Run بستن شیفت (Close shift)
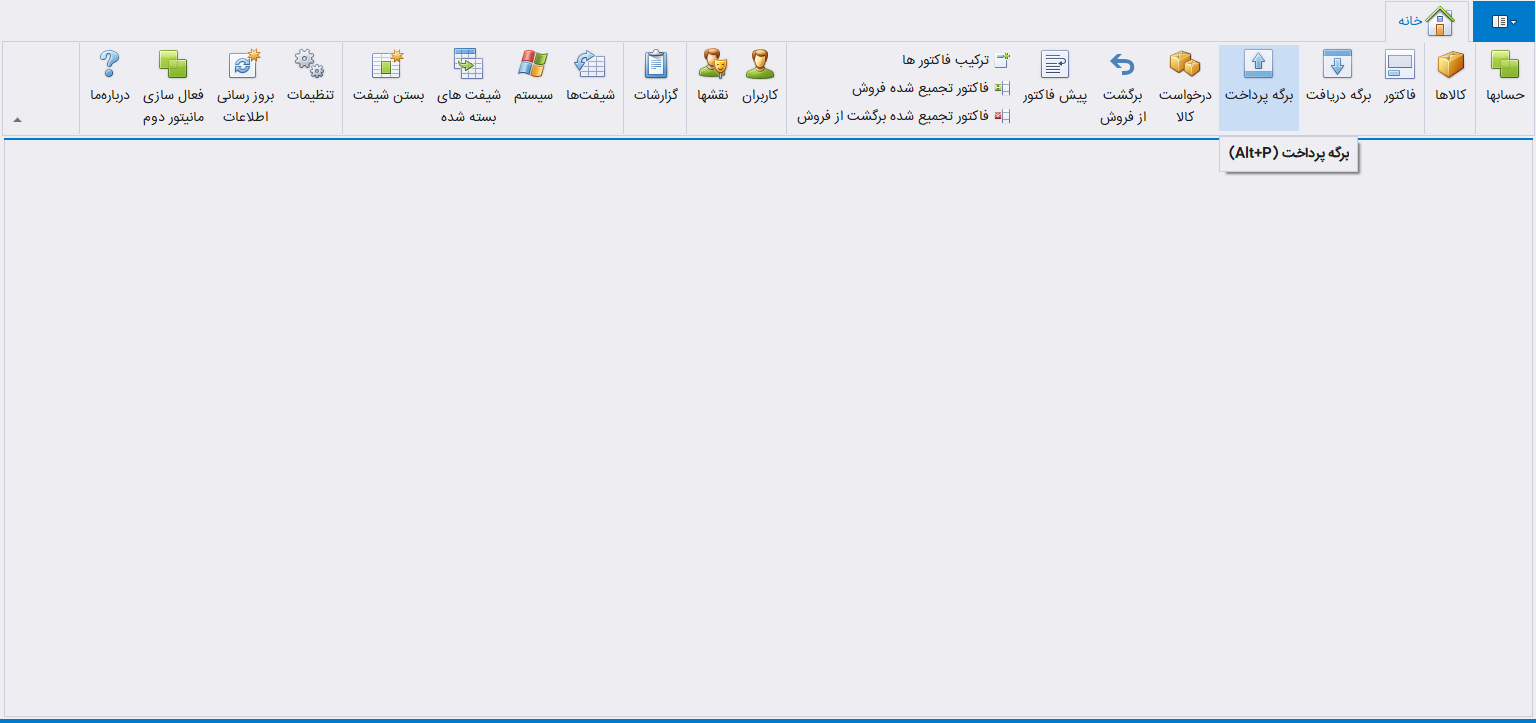The width and height of the screenshot is (1536, 723). click(x=385, y=85)
